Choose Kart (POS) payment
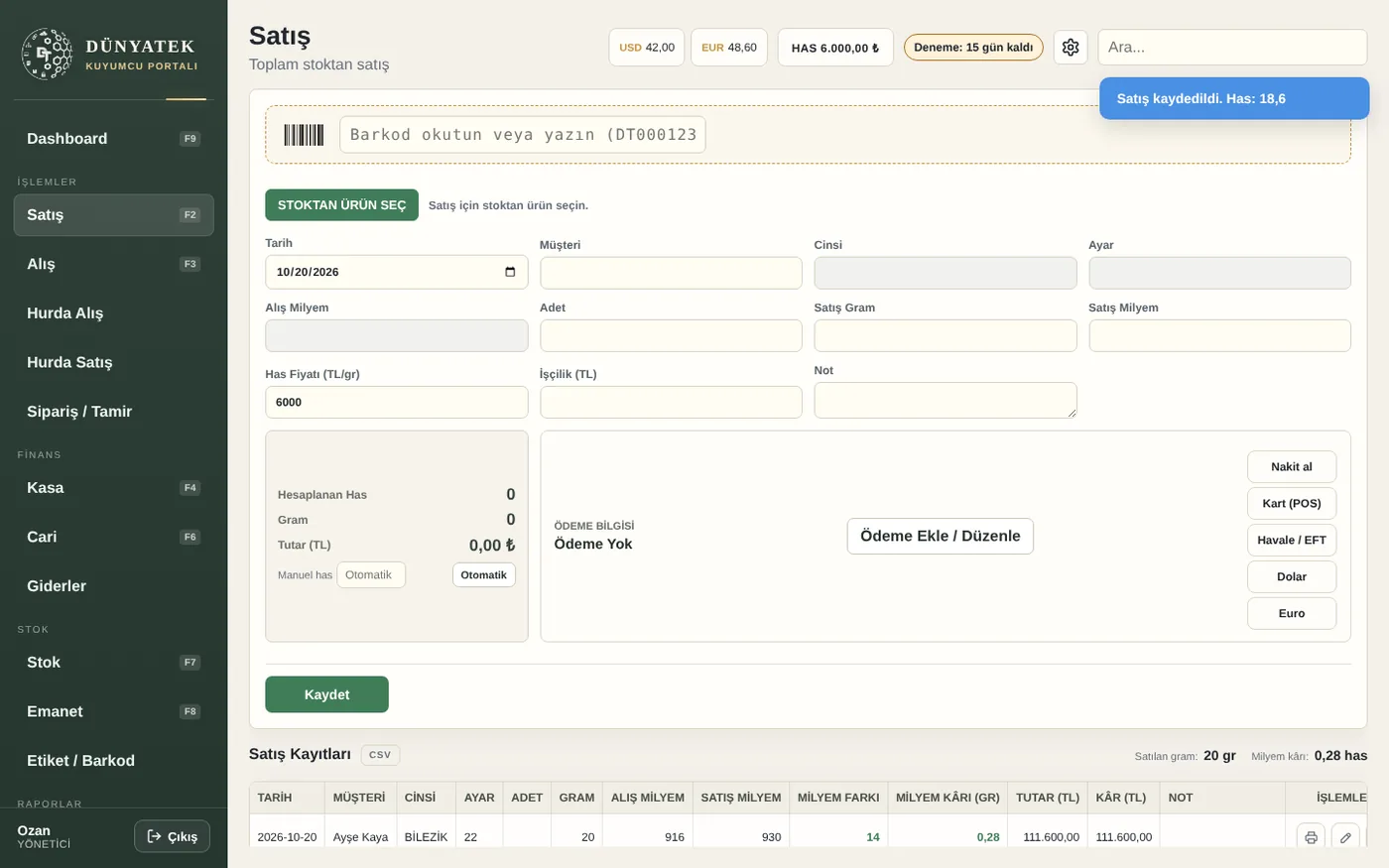 (x=1292, y=504)
